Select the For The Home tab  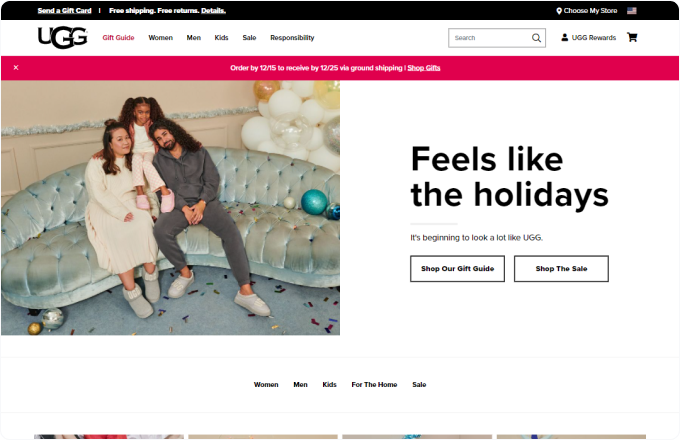pos(374,385)
